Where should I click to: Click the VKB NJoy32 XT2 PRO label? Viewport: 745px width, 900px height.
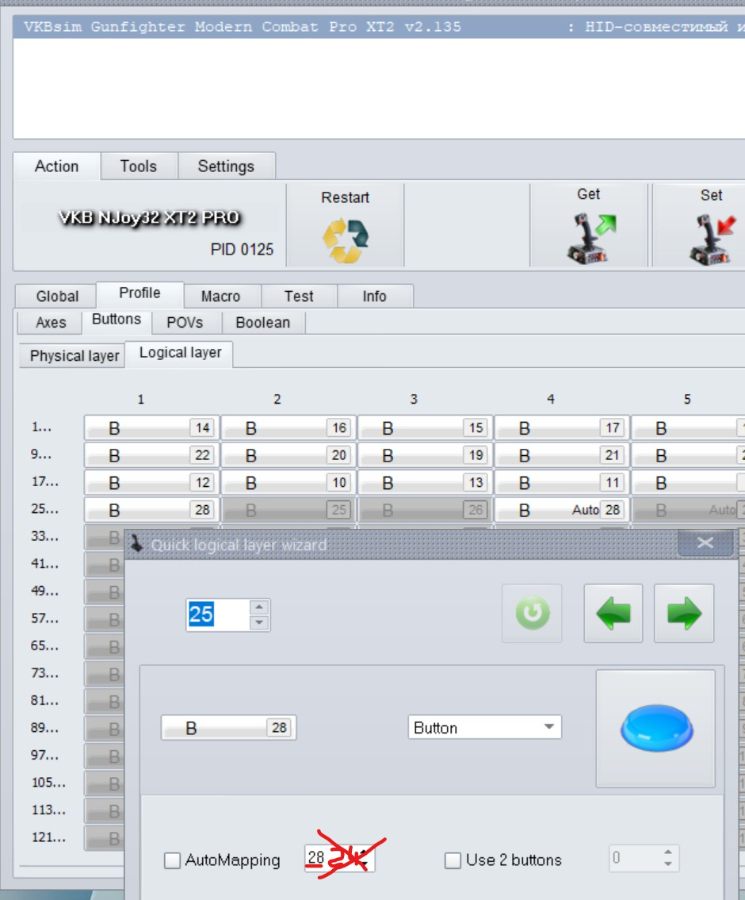pyautogui.click(x=149, y=218)
